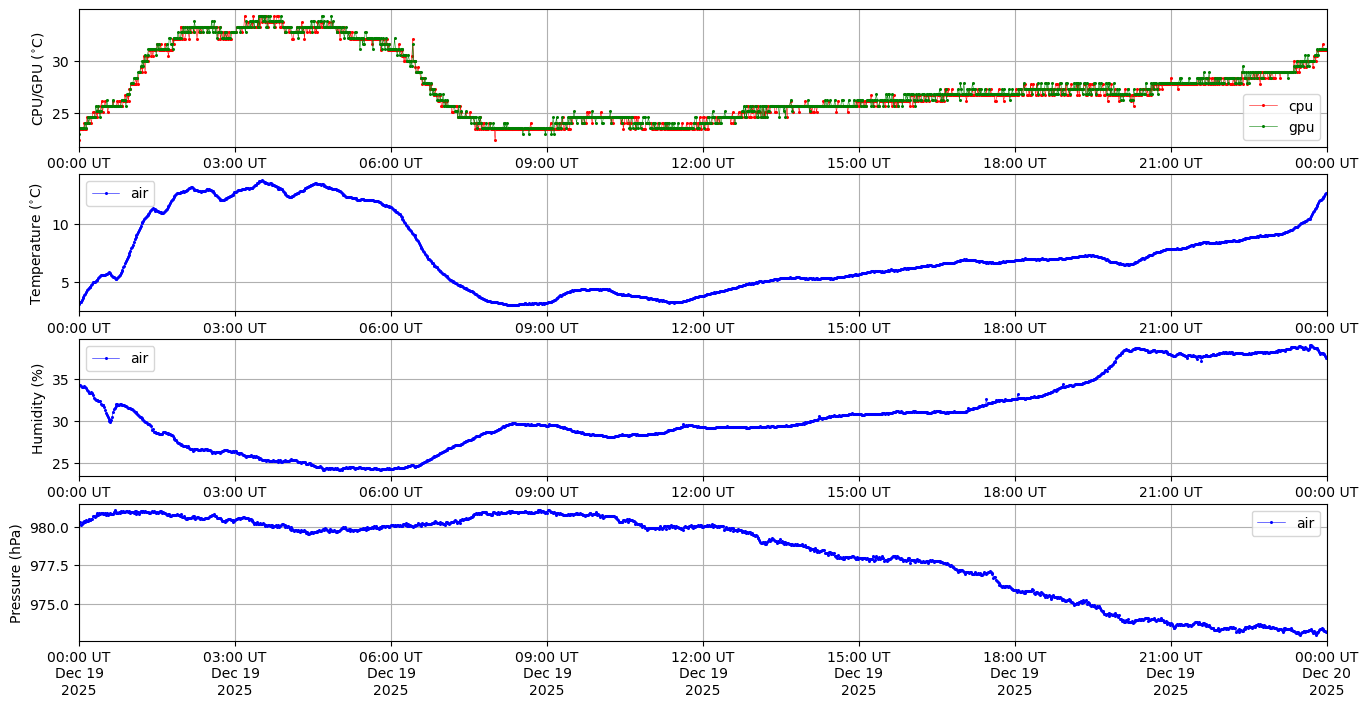Click the gpu legend entry label
The width and height of the screenshot is (1368, 707).
[1300, 127]
